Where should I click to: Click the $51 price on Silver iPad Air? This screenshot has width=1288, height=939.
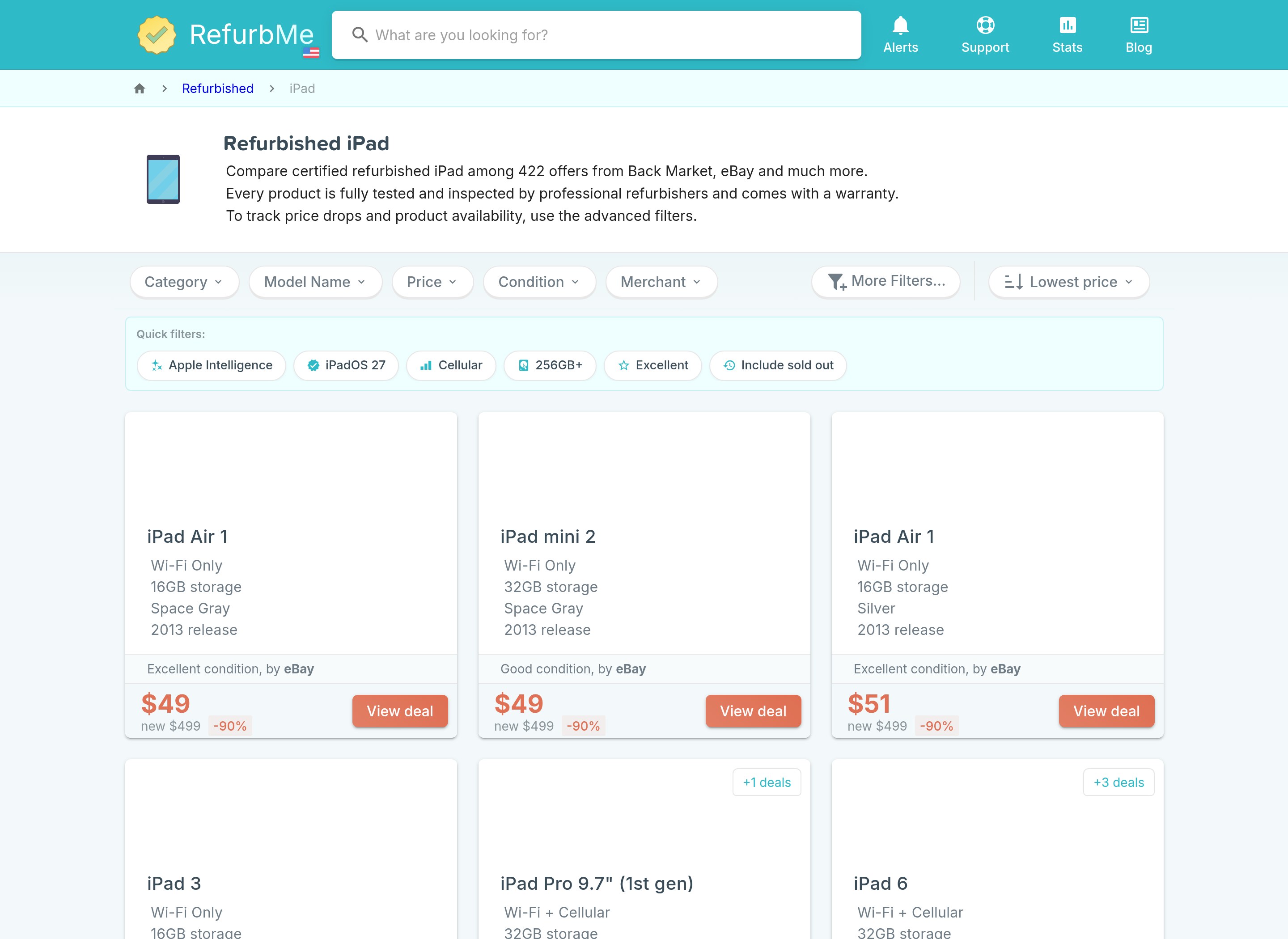coord(869,704)
